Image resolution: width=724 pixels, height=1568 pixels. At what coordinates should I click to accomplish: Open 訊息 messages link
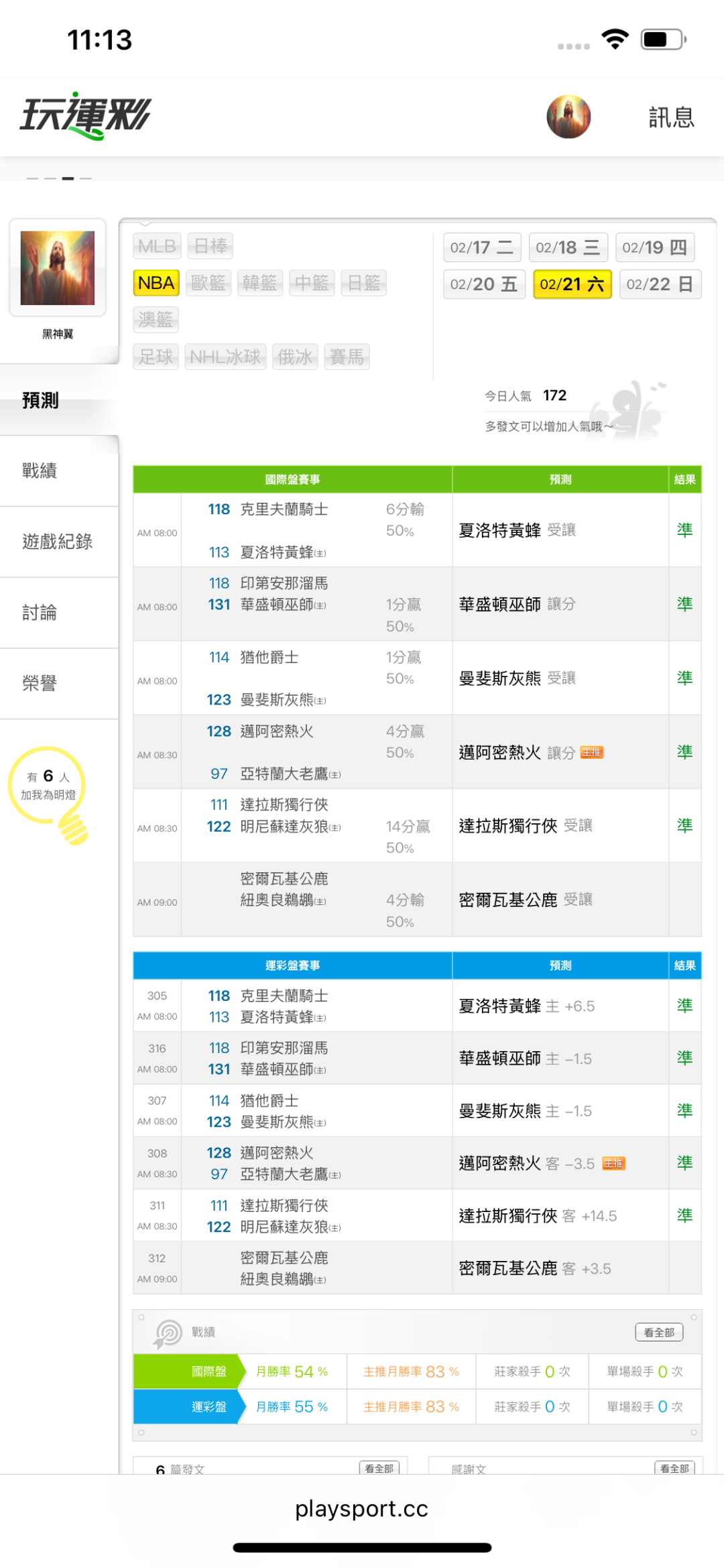tap(671, 117)
